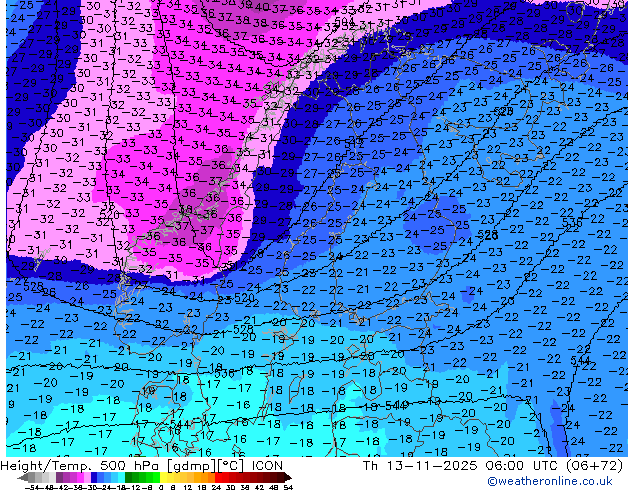Click the dark red right arrow of the color legend

(x=287, y=477)
